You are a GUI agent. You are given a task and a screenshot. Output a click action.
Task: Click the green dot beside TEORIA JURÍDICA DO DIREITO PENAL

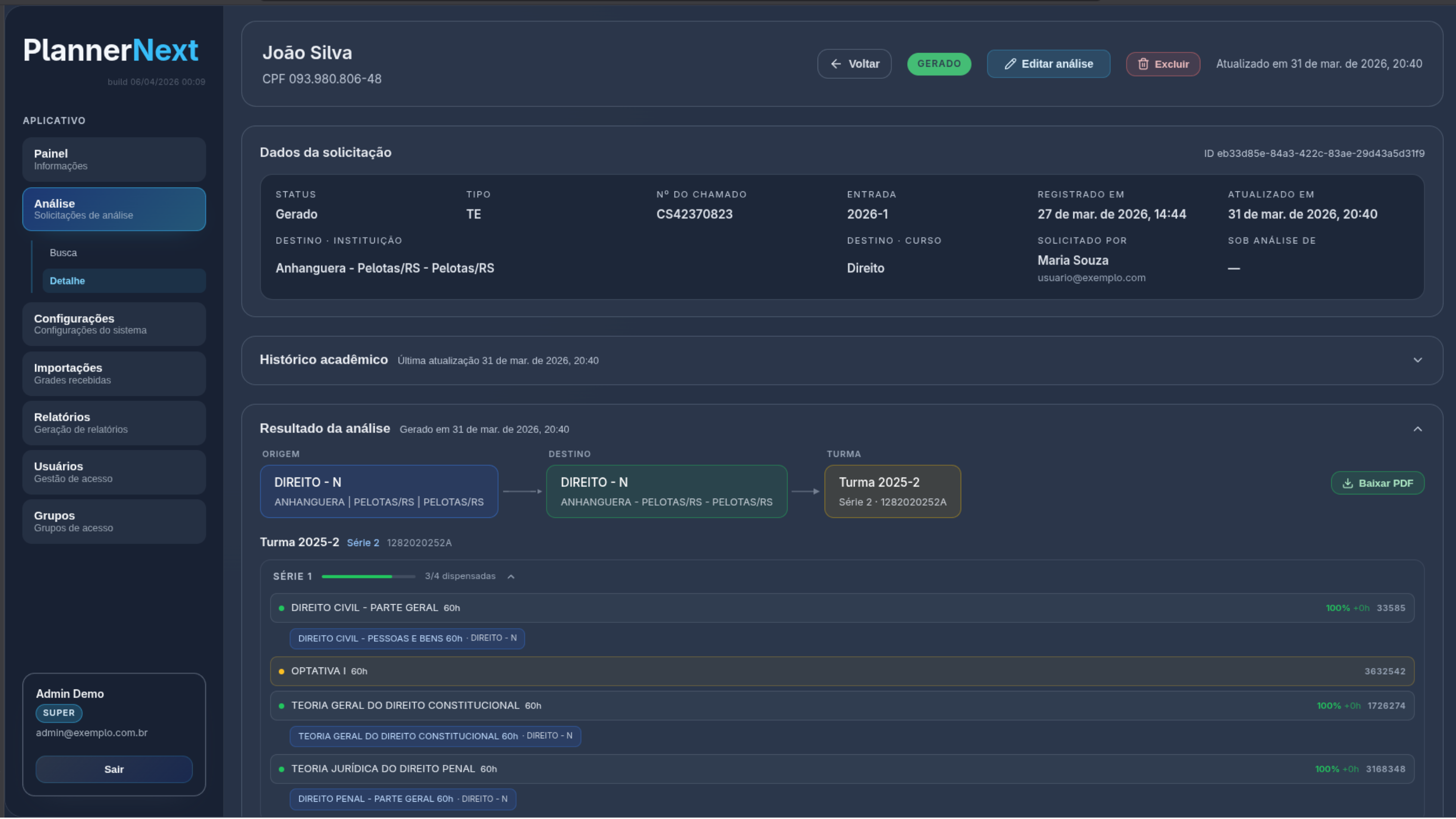pos(281,769)
